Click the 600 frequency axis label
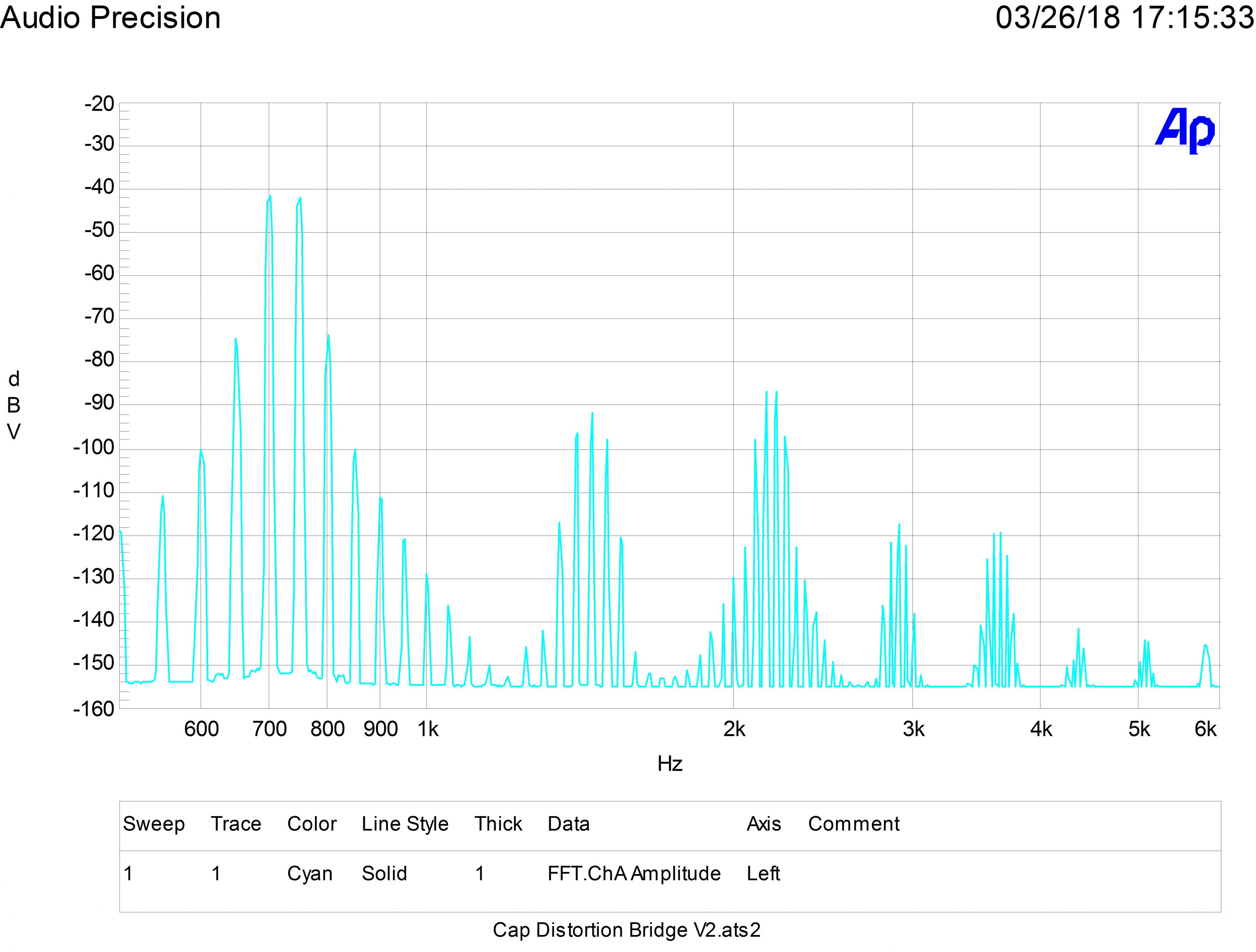Image resolution: width=1256 pixels, height=952 pixels. (x=202, y=729)
